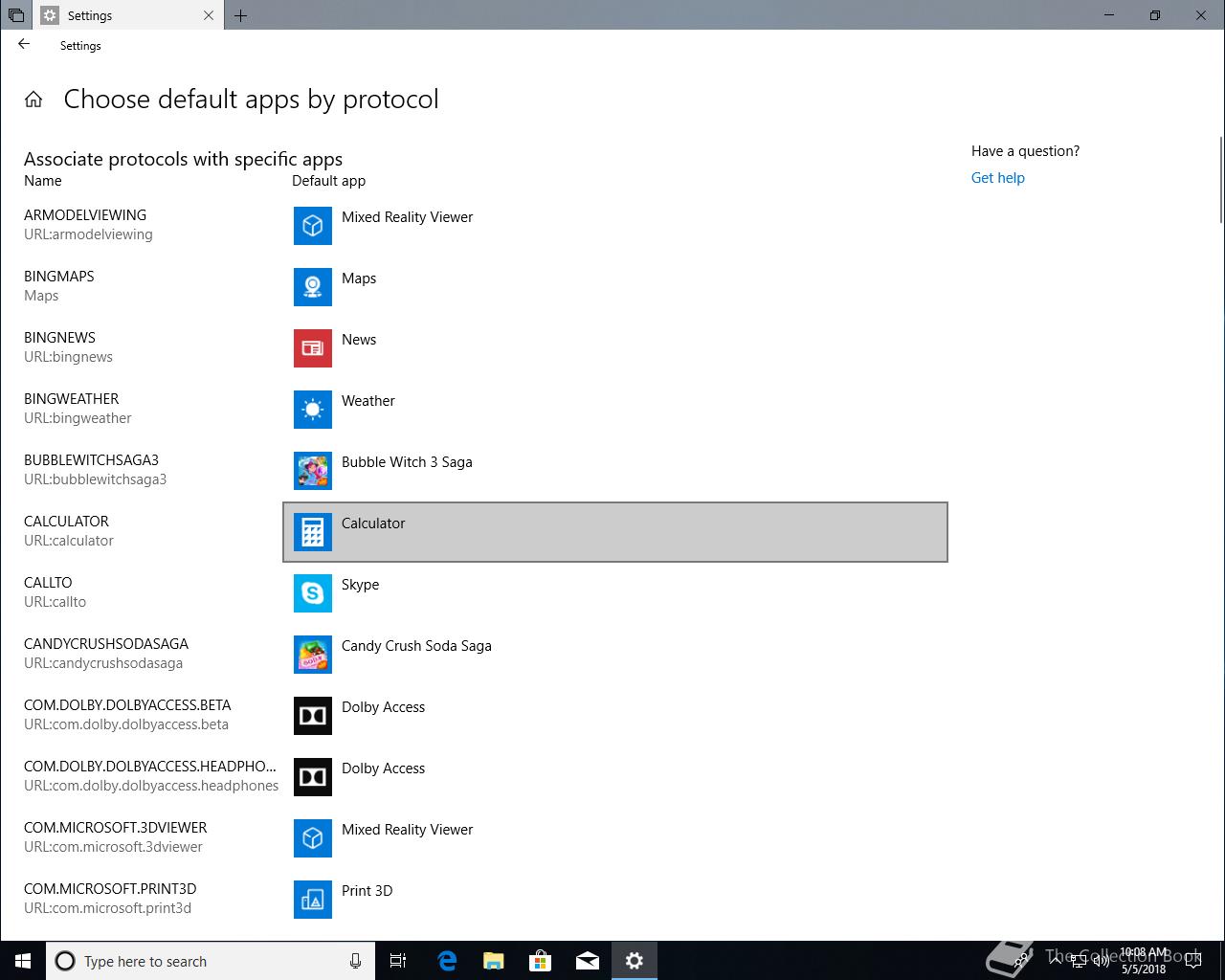Click the CANDYCRUSHSODASAGA protocol name
Image resolution: width=1225 pixels, height=980 pixels.
(x=106, y=644)
